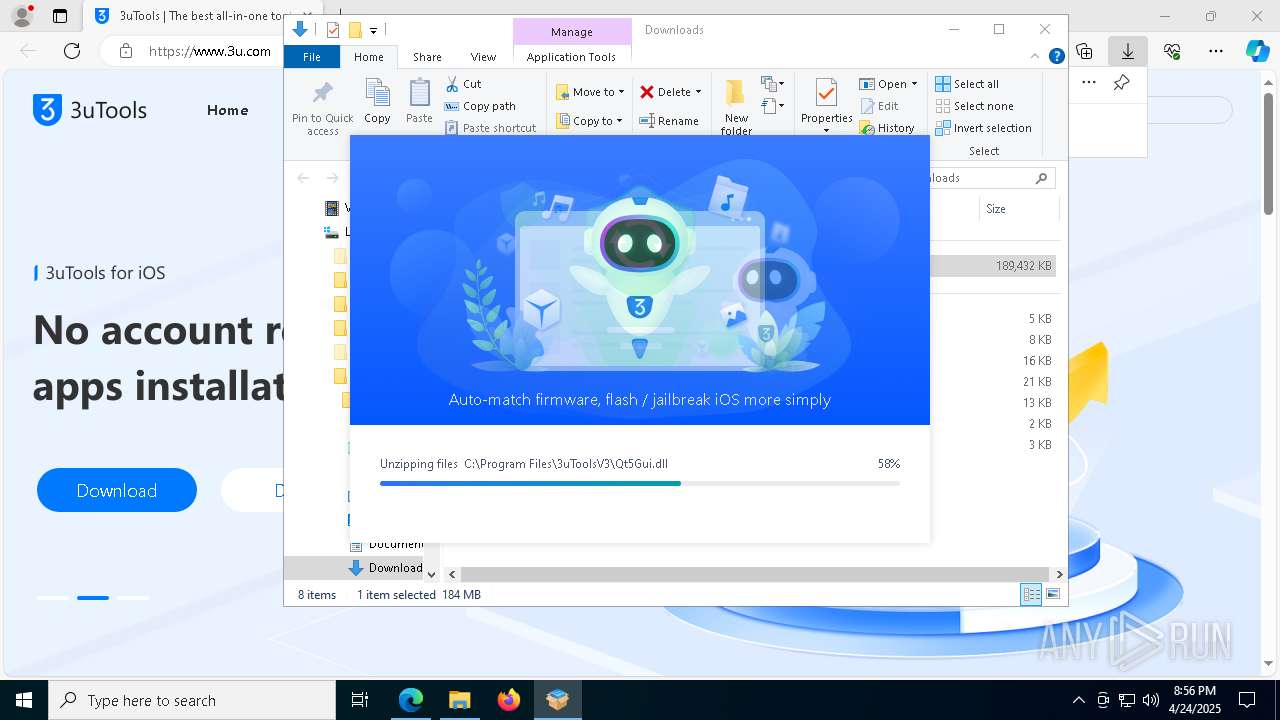Image resolution: width=1280 pixels, height=720 pixels.
Task: Click the Paste icon in the ribbon
Action: pos(419,102)
